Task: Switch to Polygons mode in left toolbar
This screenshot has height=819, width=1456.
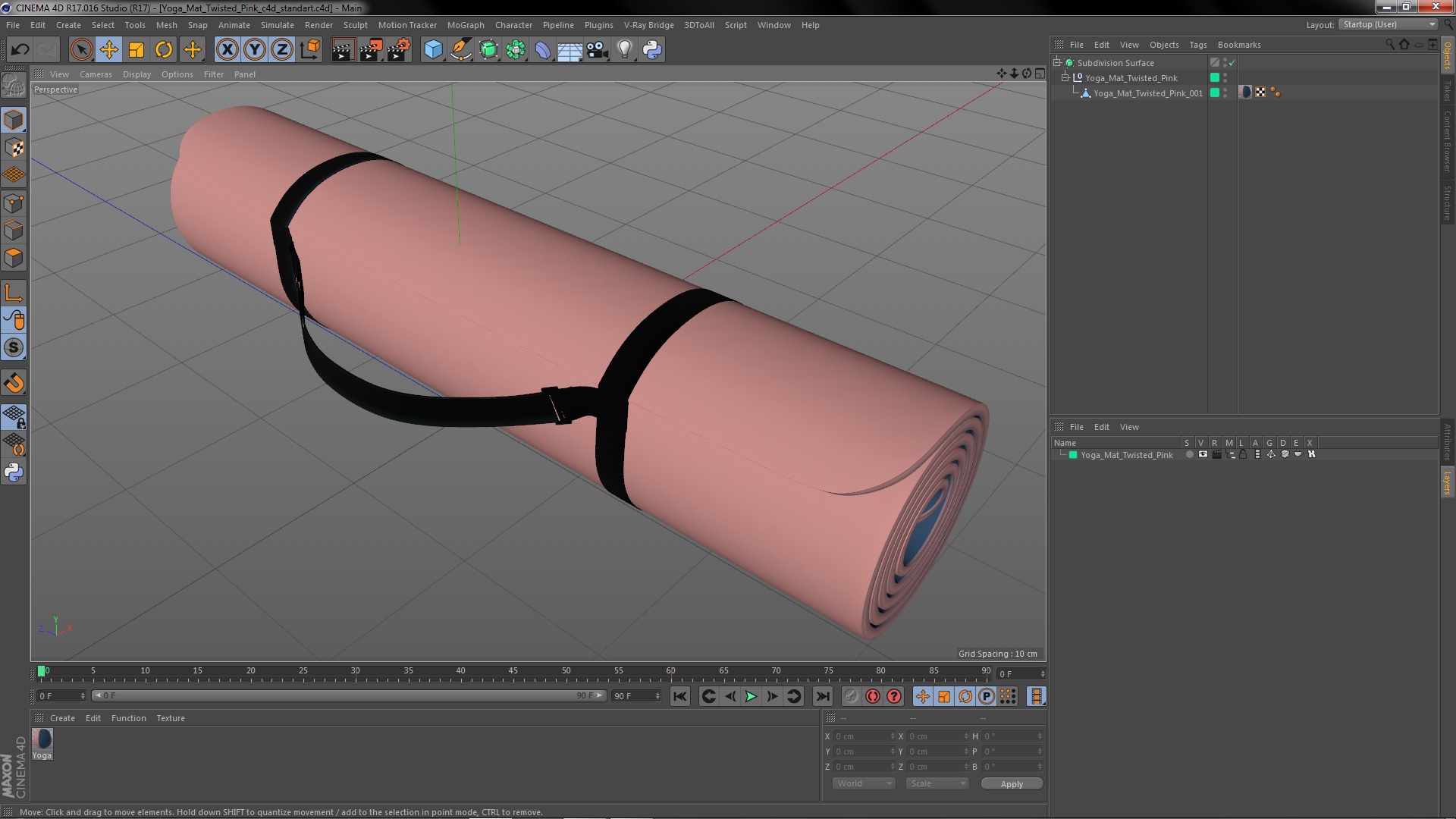Action: tap(14, 258)
